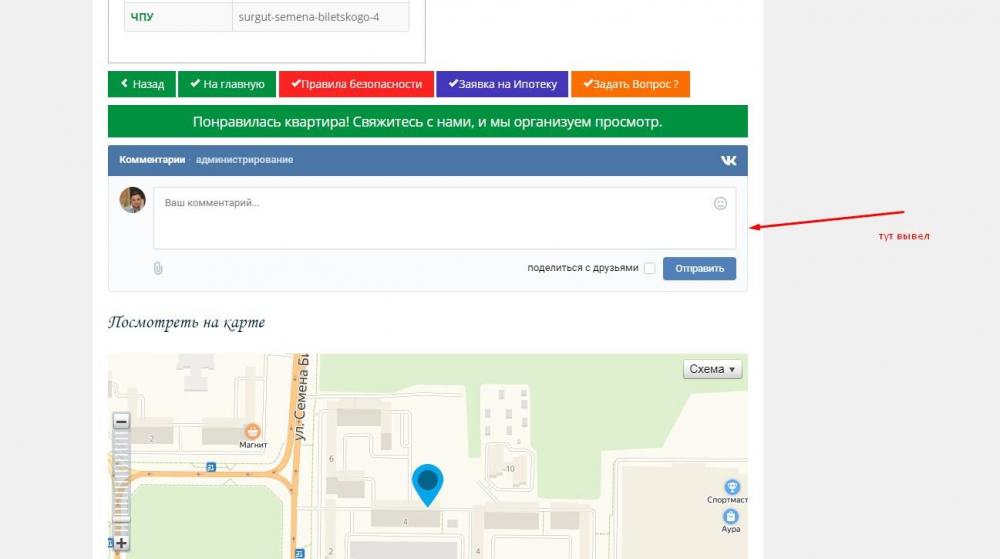Click the map zoom level slider

pyautogui.click(x=121, y=482)
